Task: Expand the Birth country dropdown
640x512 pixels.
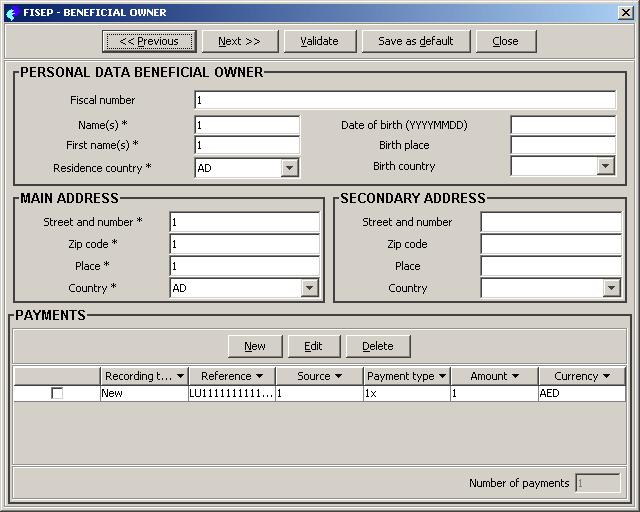Action: (605, 166)
